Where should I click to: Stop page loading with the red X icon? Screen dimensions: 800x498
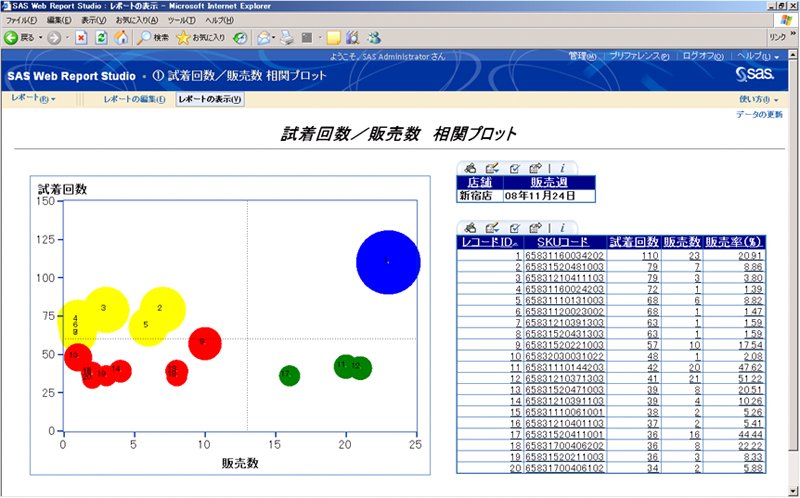pyautogui.click(x=81, y=38)
